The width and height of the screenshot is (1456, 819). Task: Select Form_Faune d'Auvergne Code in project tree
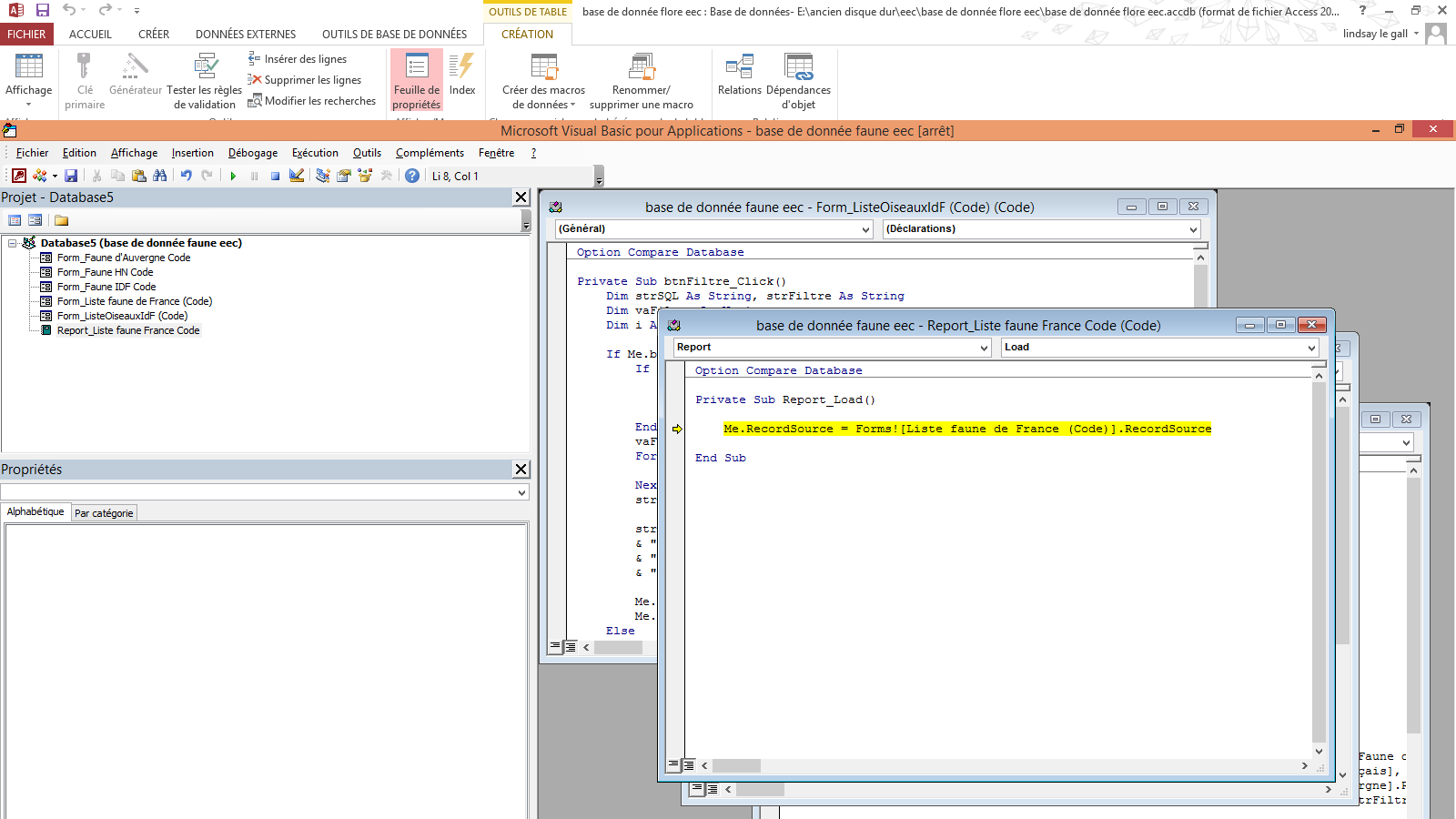(x=124, y=258)
